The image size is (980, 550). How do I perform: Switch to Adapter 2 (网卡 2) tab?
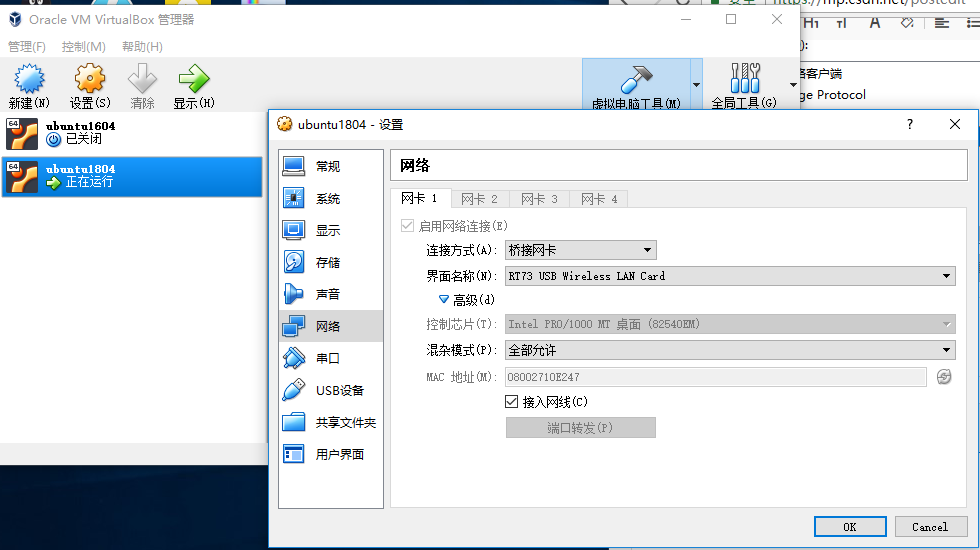[x=479, y=199]
